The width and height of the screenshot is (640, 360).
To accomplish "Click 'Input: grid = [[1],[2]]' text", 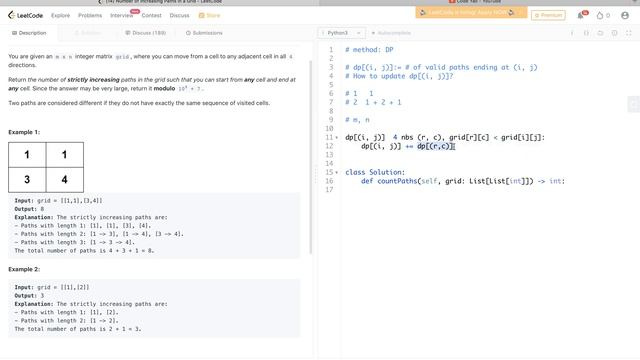I will (x=51, y=287).
